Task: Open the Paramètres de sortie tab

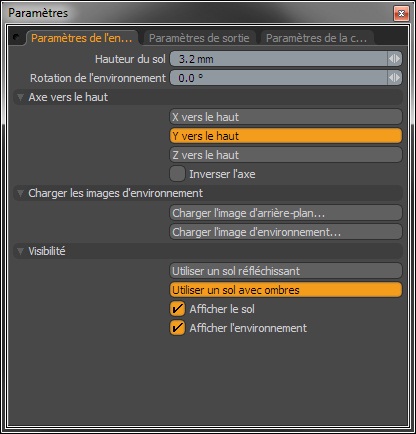Action: (x=199, y=38)
